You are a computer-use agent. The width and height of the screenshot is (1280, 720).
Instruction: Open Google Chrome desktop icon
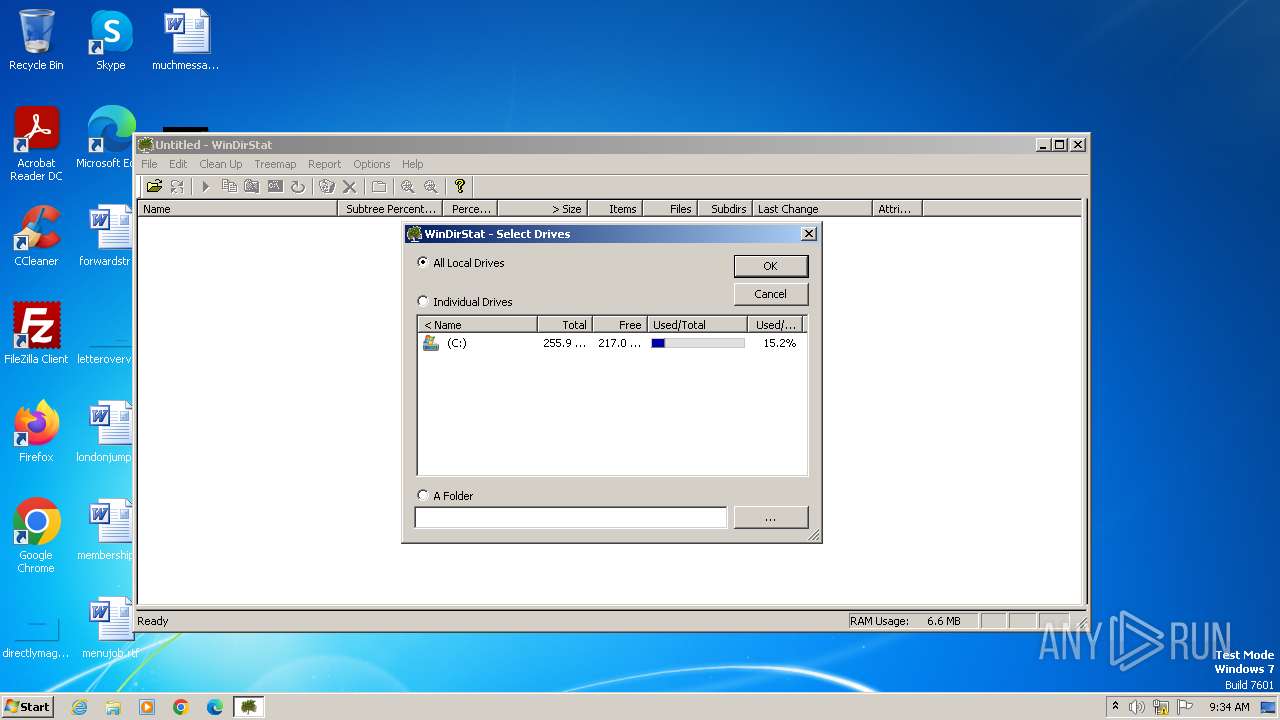tap(36, 537)
